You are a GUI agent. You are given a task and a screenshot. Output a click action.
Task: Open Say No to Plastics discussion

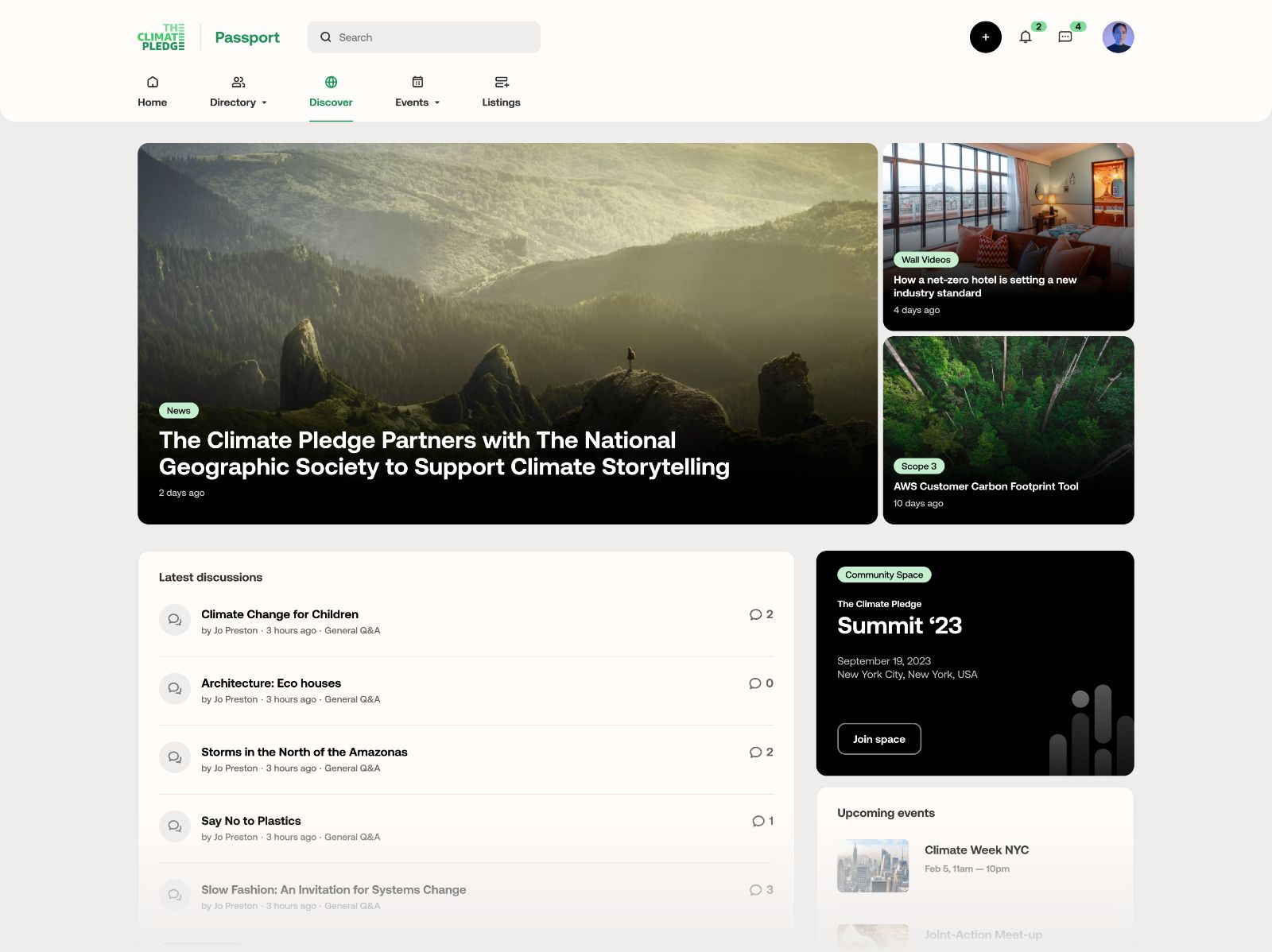point(251,821)
